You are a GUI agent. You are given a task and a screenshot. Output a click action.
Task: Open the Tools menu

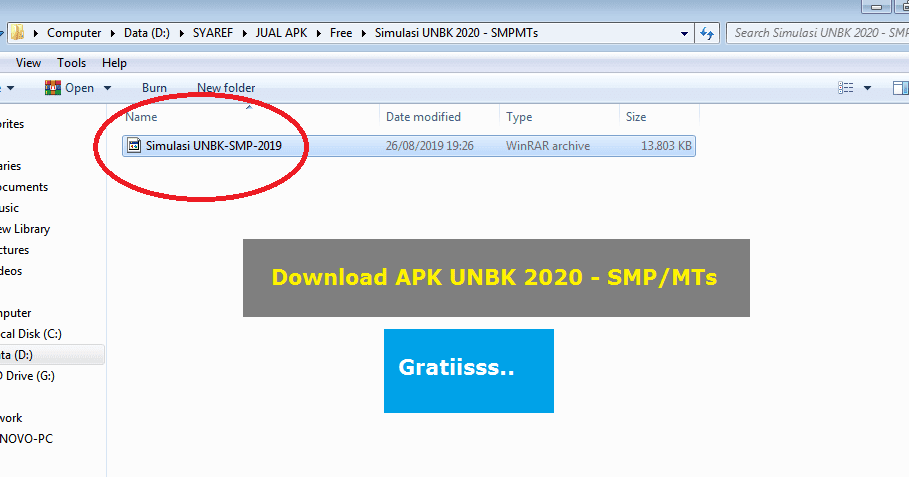(x=71, y=63)
